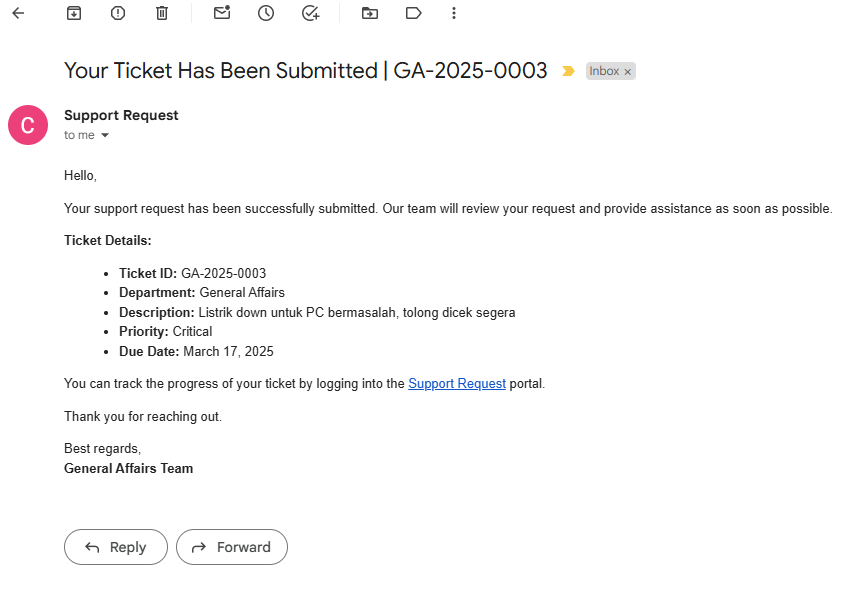Image resolution: width=859 pixels, height=601 pixels.
Task: Snooze this email with clock icon
Action: [x=266, y=13]
